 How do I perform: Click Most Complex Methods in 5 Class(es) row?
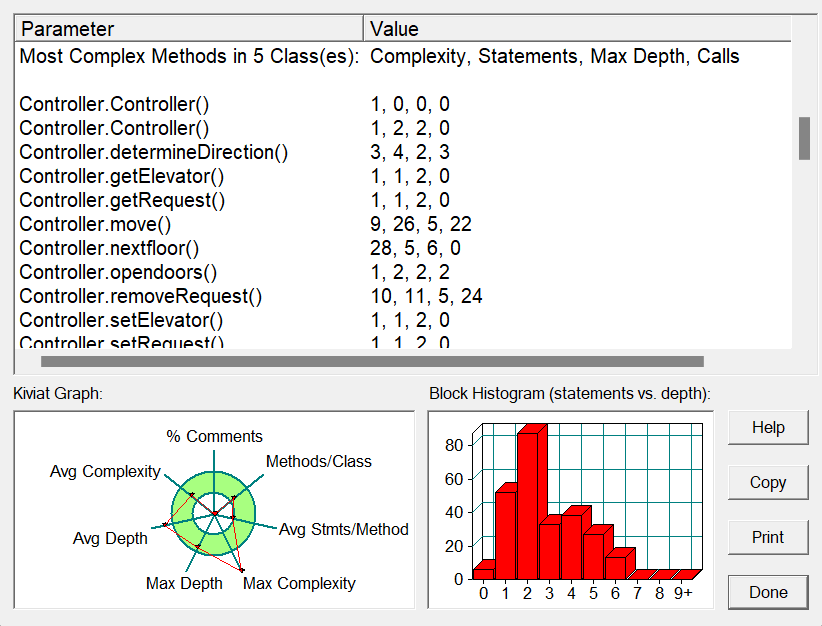tap(404, 56)
